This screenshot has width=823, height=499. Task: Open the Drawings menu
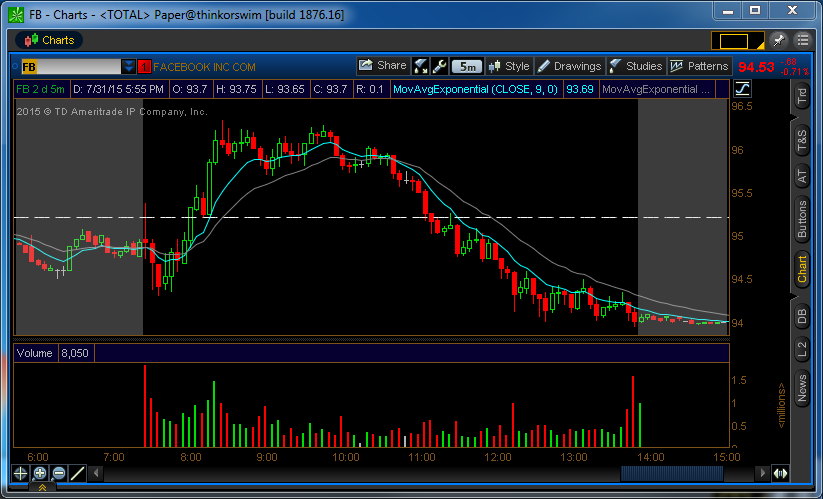[x=570, y=66]
